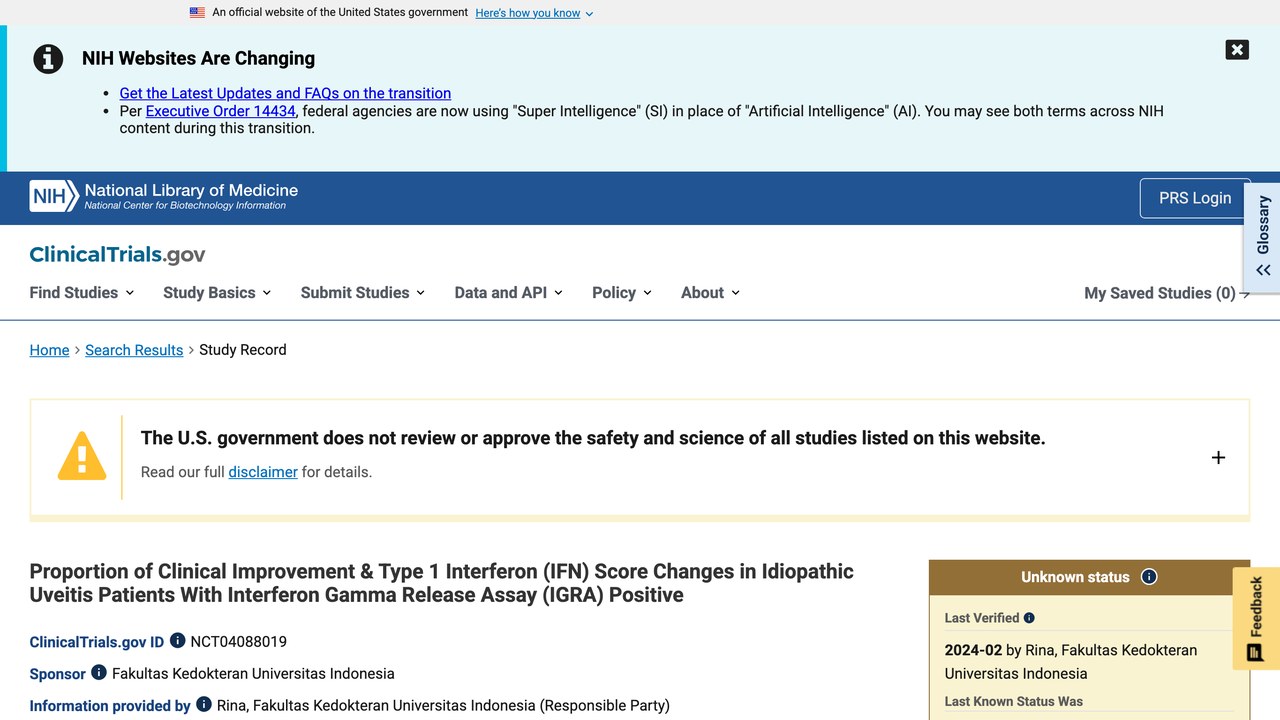
Task: Click sponsor name Fakultas Kedokteran Universitas Indonesia
Action: [x=253, y=674]
